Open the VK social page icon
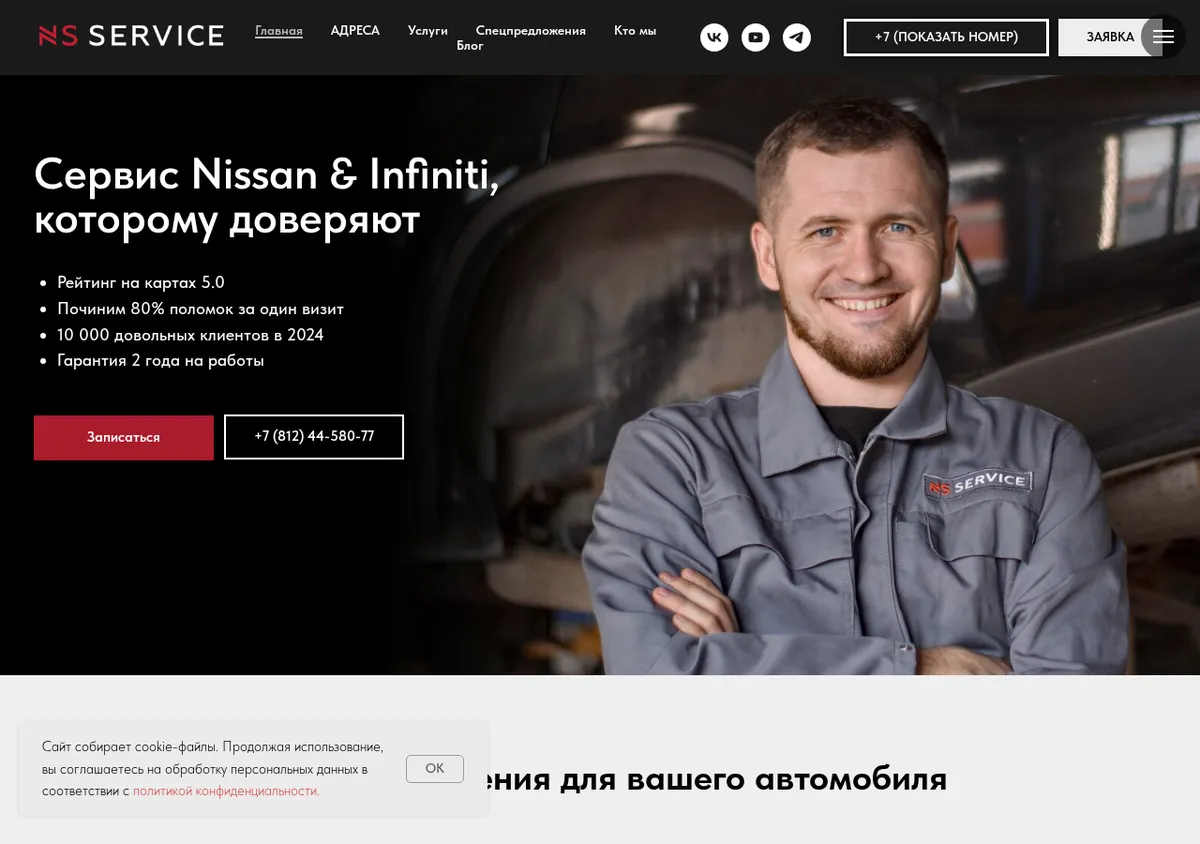The height and width of the screenshot is (844, 1200). pyautogui.click(x=714, y=38)
